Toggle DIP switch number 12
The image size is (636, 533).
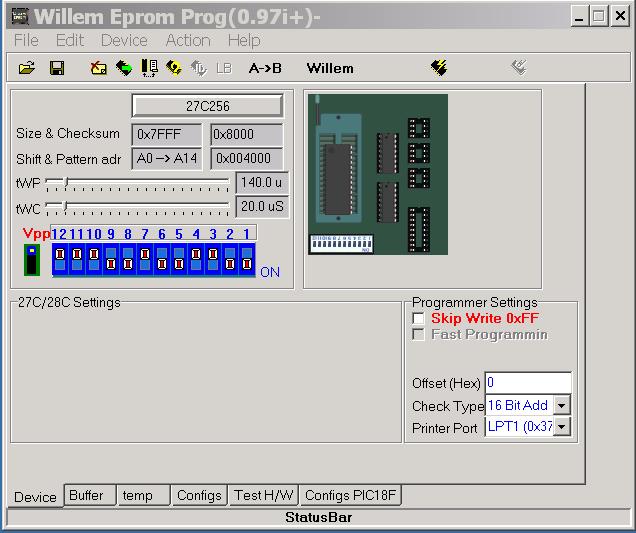(x=59, y=259)
